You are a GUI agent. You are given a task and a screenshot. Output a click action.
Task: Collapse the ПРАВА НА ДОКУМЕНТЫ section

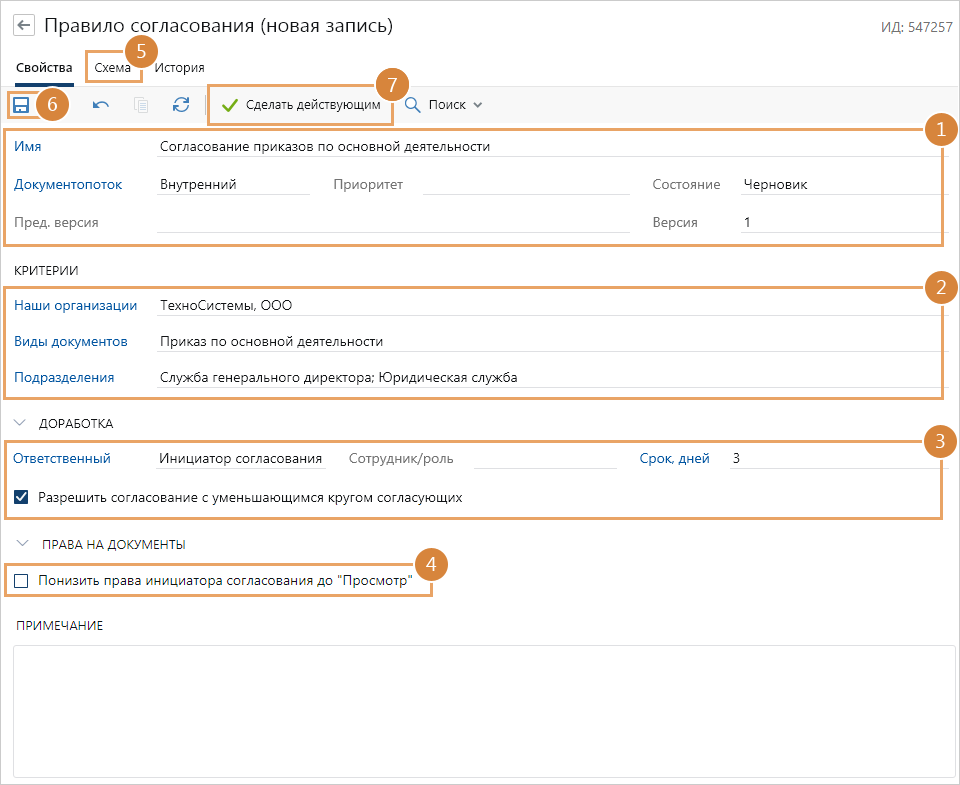(22, 545)
